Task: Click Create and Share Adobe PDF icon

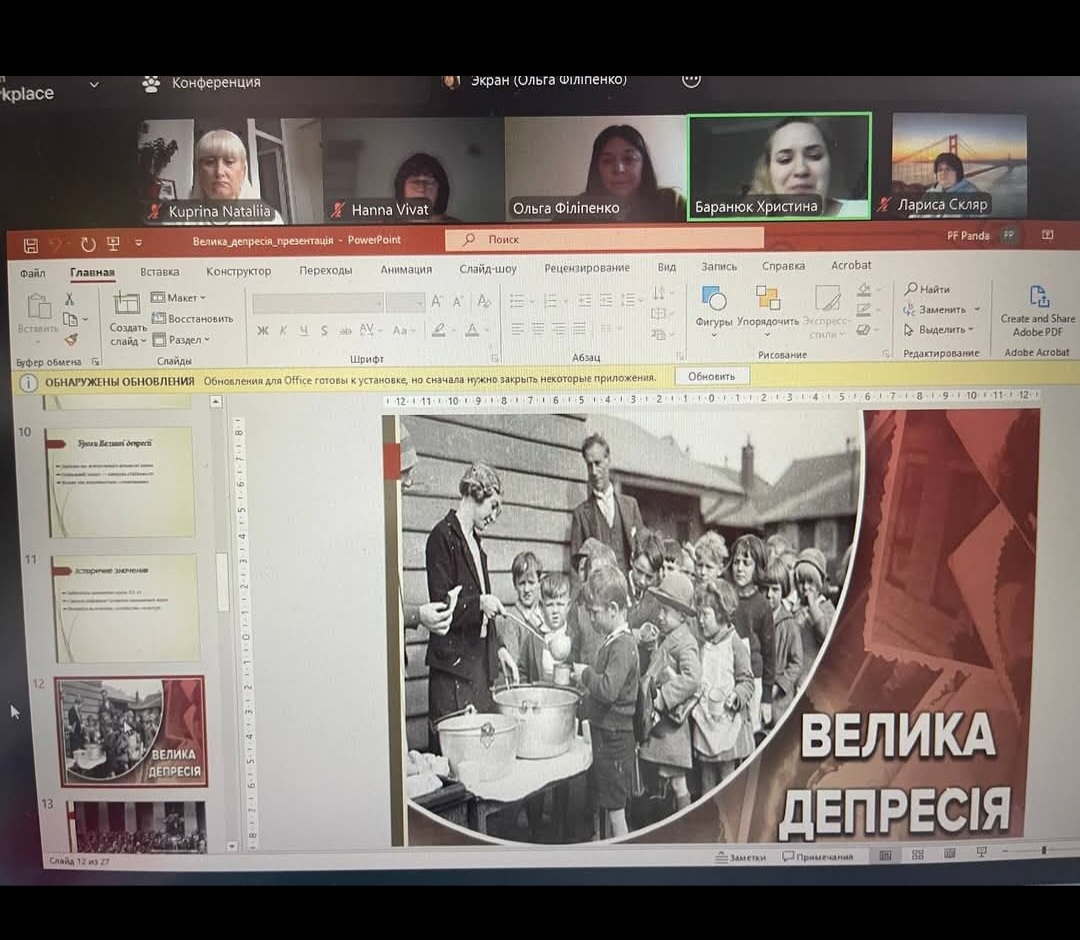Action: click(1040, 298)
